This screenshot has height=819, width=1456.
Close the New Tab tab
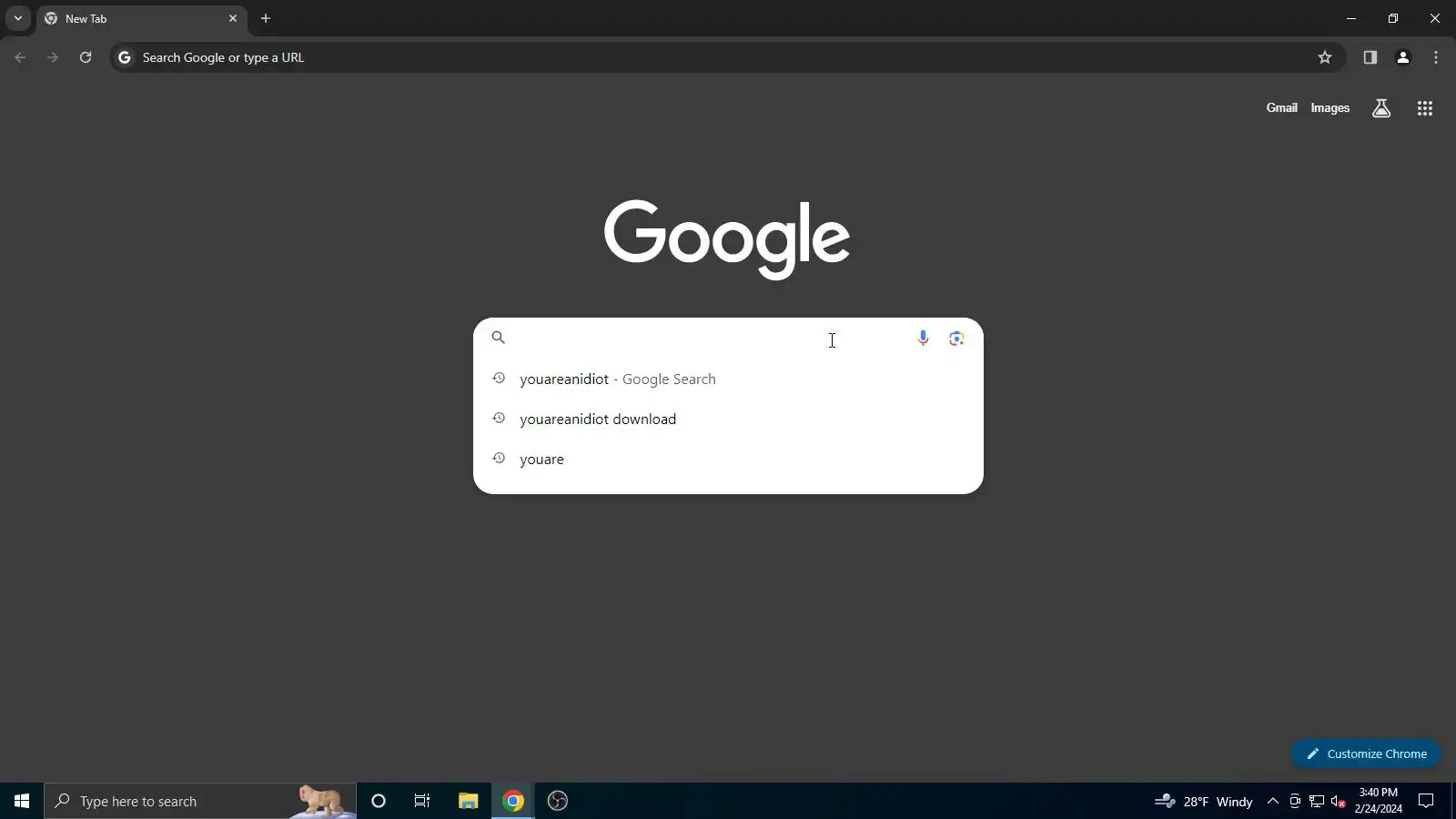coord(232,18)
